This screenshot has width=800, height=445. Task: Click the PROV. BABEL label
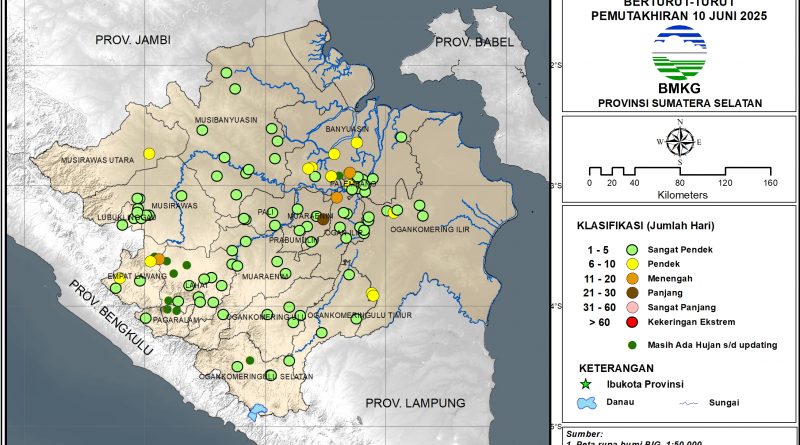(474, 42)
